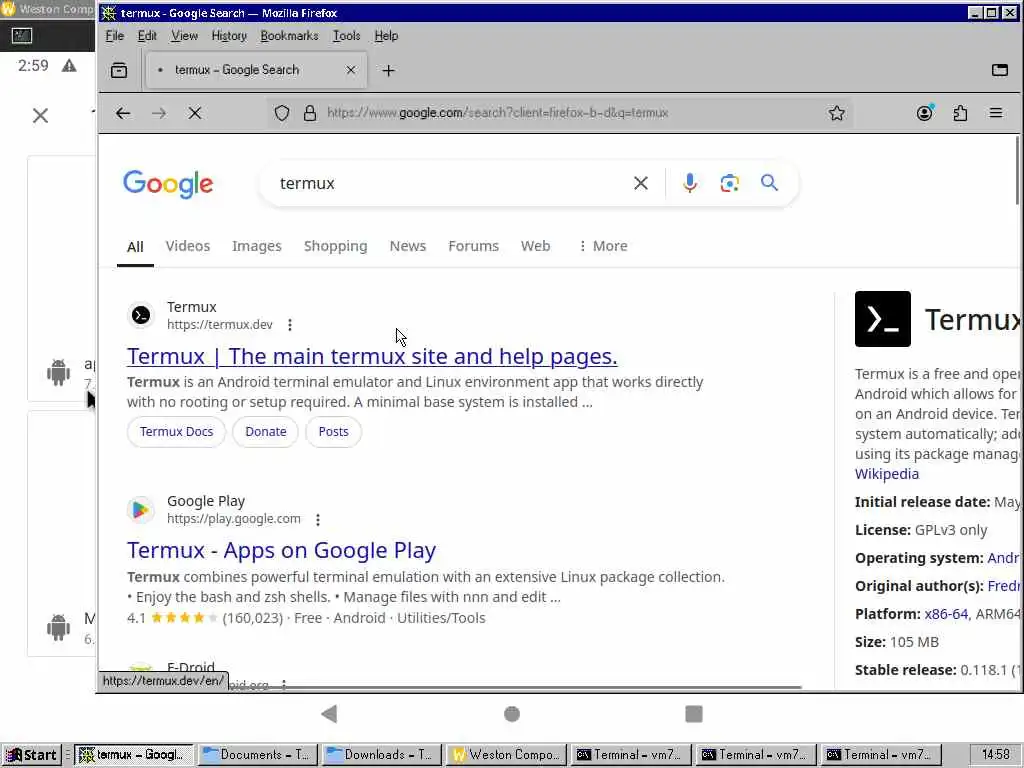Click the Firefox forward arrow
This screenshot has width=1024, height=768.
(x=159, y=113)
